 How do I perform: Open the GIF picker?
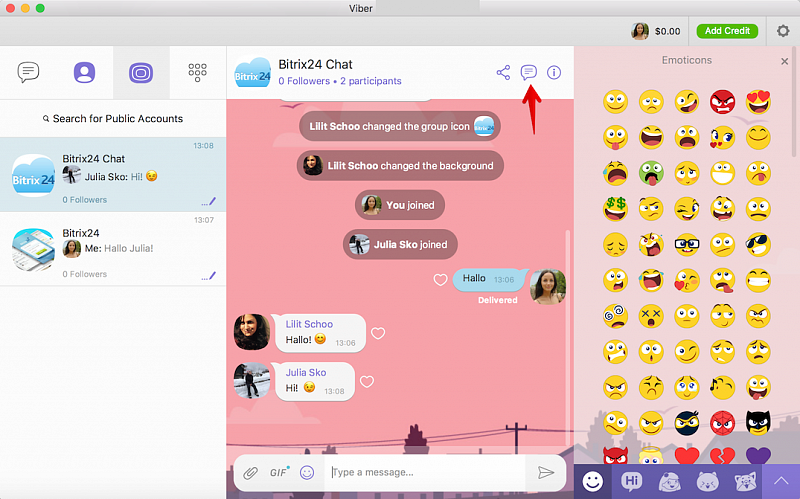coord(279,472)
